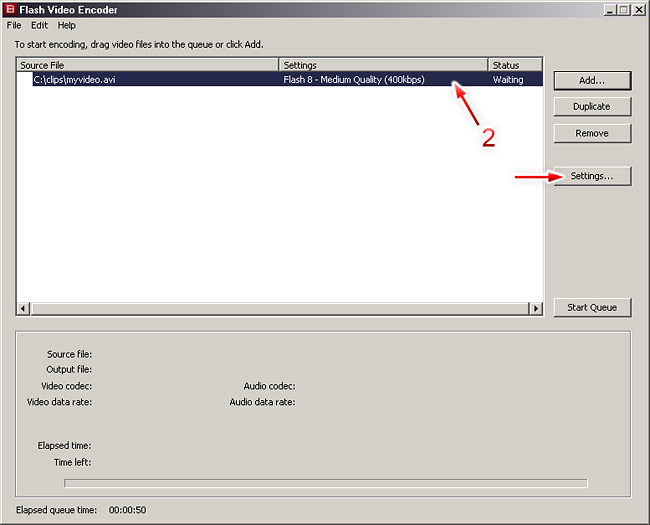The image size is (650, 525).
Task: Click the Flash Video Encoder title bar icon
Action: point(10,9)
